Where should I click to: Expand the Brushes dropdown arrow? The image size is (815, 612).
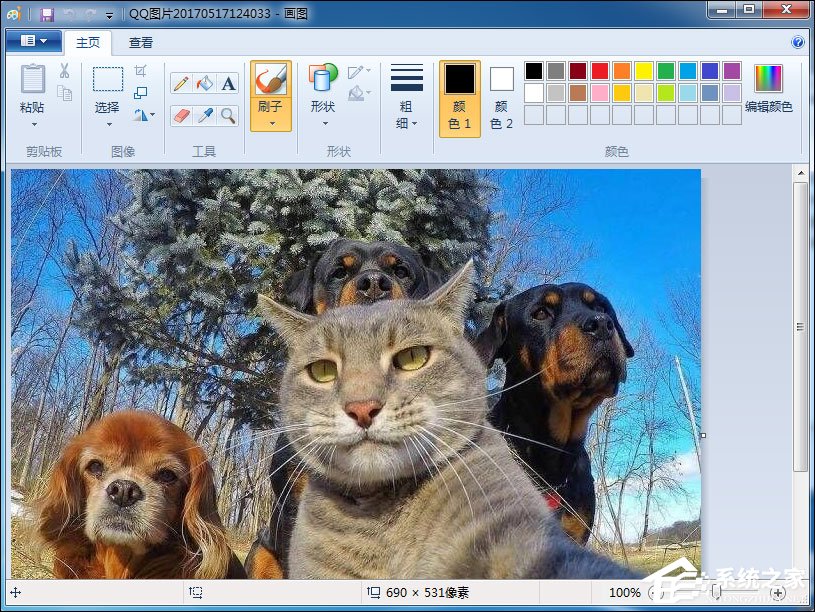pyautogui.click(x=272, y=124)
